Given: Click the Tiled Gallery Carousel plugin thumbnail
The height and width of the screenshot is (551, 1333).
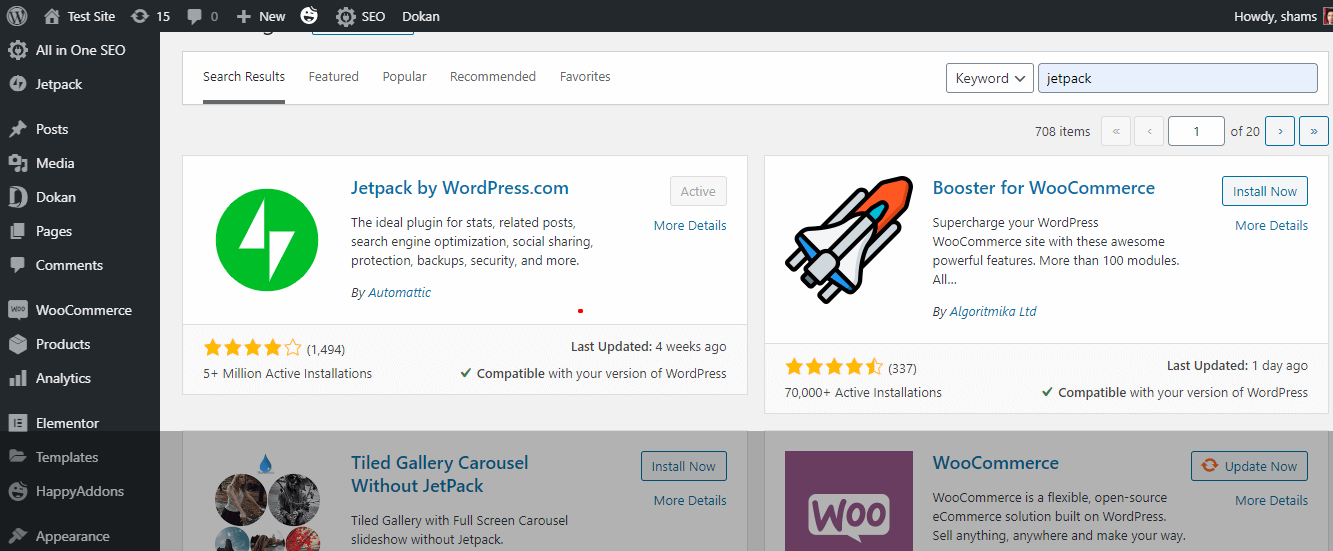Looking at the screenshot, I should tap(267, 501).
